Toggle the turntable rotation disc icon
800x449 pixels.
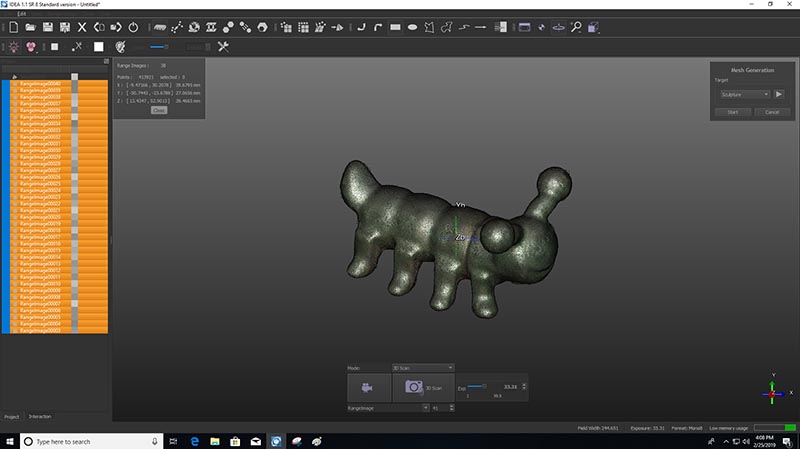click(x=559, y=27)
